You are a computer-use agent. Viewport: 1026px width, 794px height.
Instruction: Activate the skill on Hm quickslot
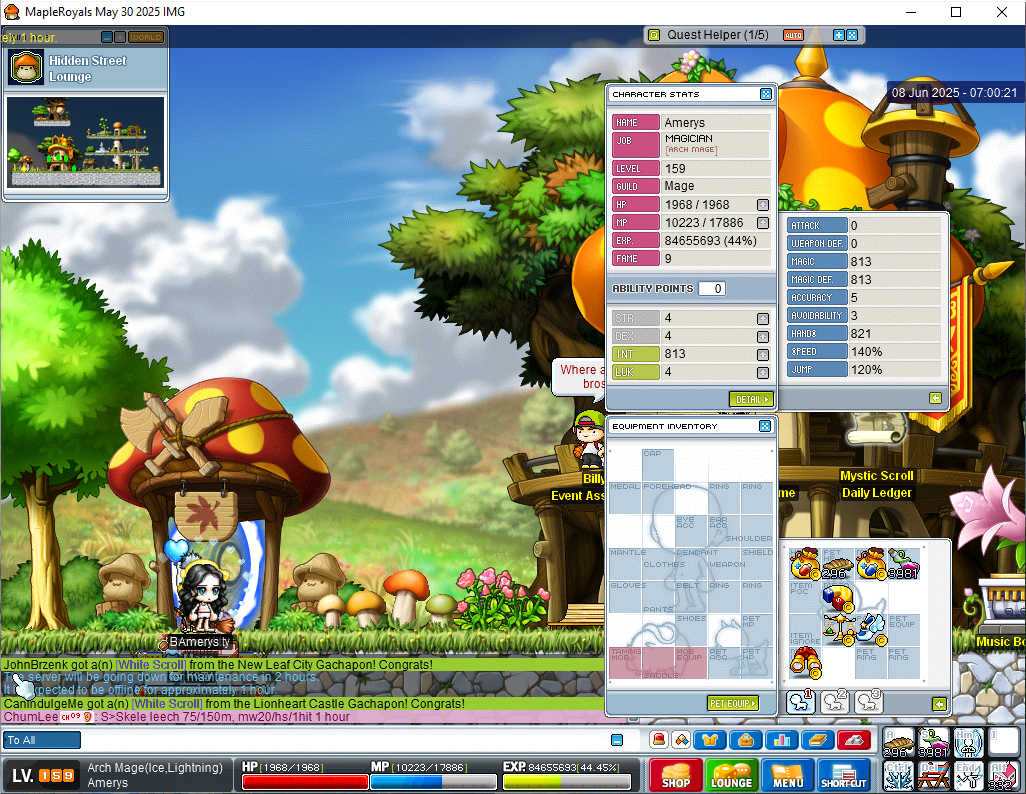968,744
